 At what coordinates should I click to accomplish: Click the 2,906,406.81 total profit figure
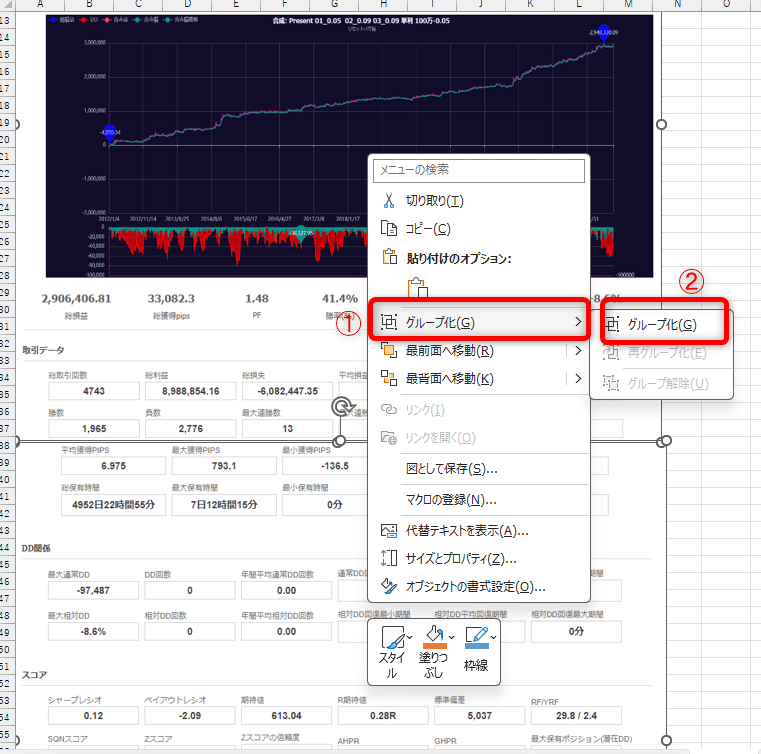click(x=76, y=298)
